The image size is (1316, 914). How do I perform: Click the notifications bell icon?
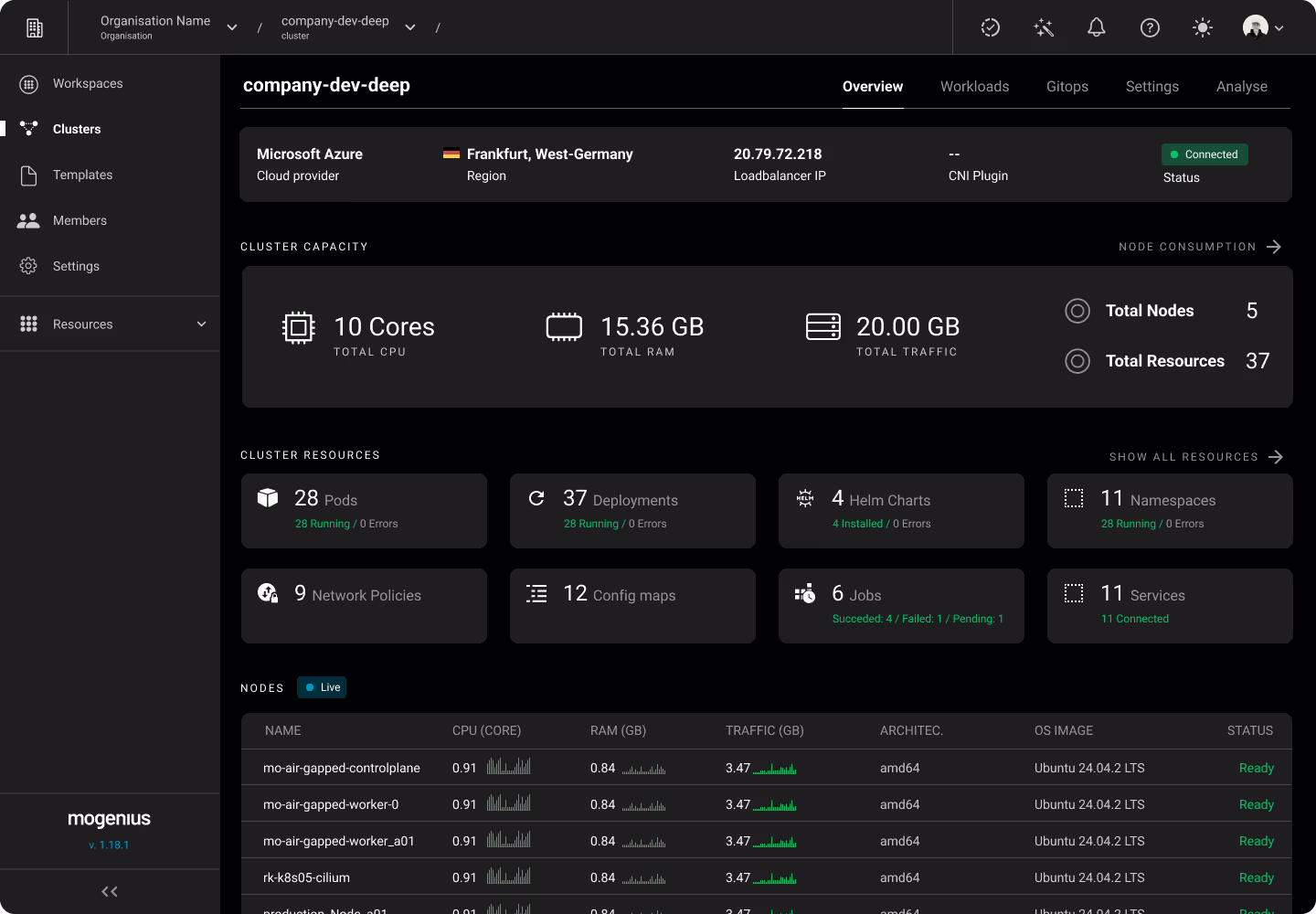[1096, 27]
